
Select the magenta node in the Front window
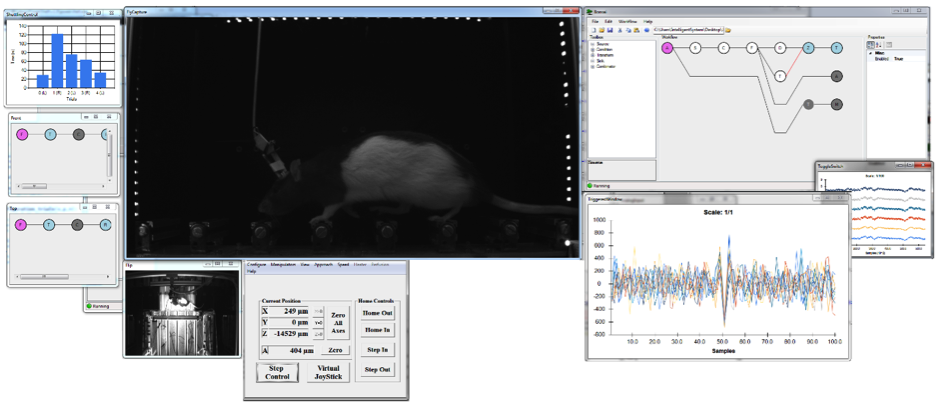(20, 135)
